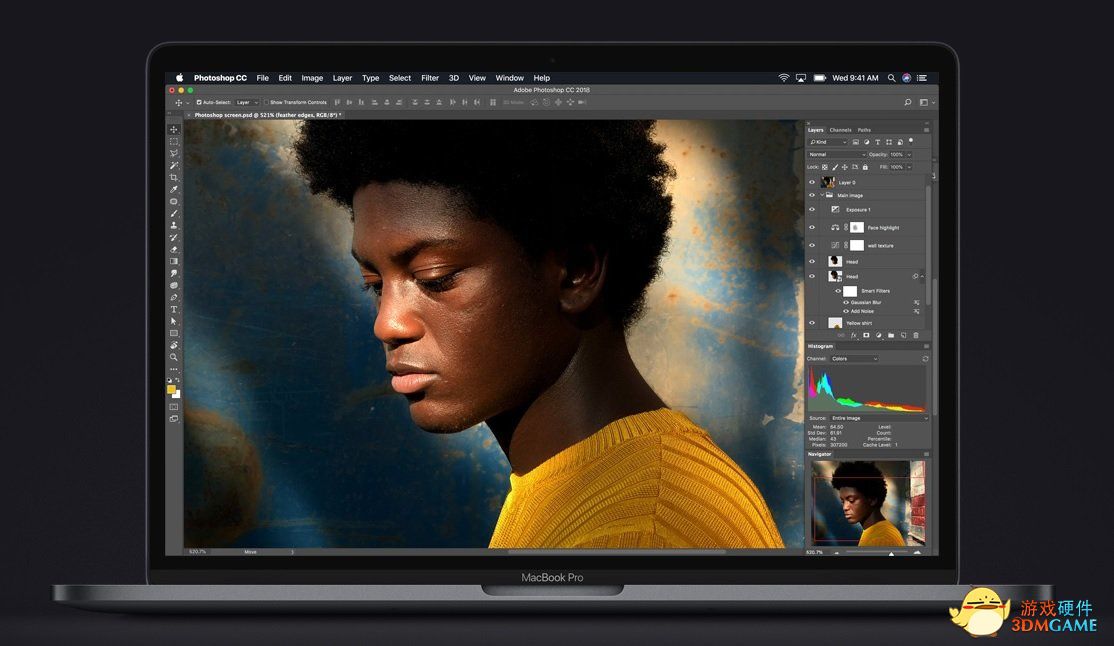Select the Pen tool
The width and height of the screenshot is (1114, 646).
(x=174, y=297)
